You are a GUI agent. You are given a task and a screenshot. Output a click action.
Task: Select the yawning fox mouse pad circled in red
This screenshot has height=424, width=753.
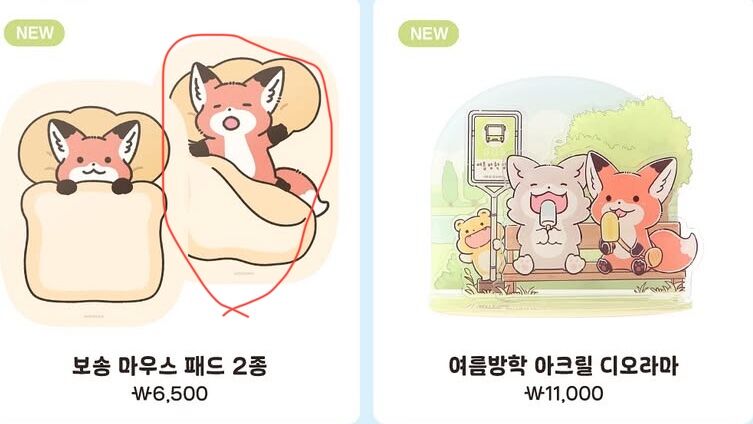coord(250,163)
